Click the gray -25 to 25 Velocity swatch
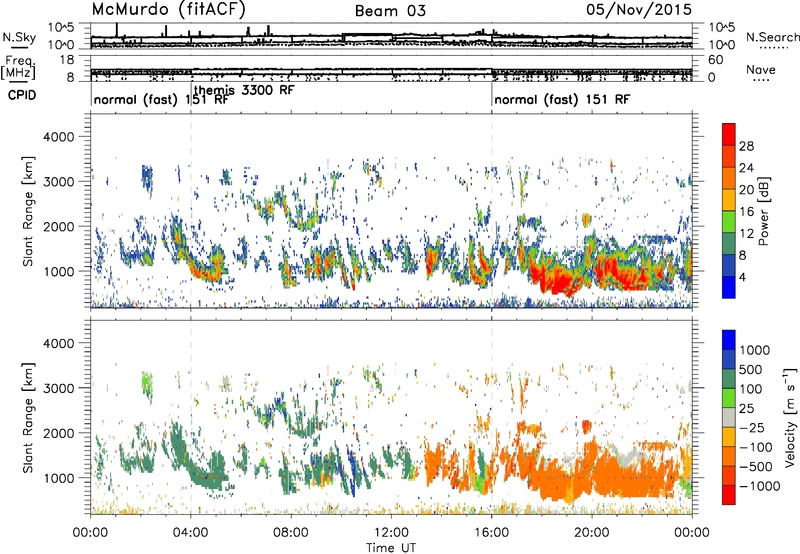Image resolution: width=800 pixels, height=554 pixels. pos(729,417)
